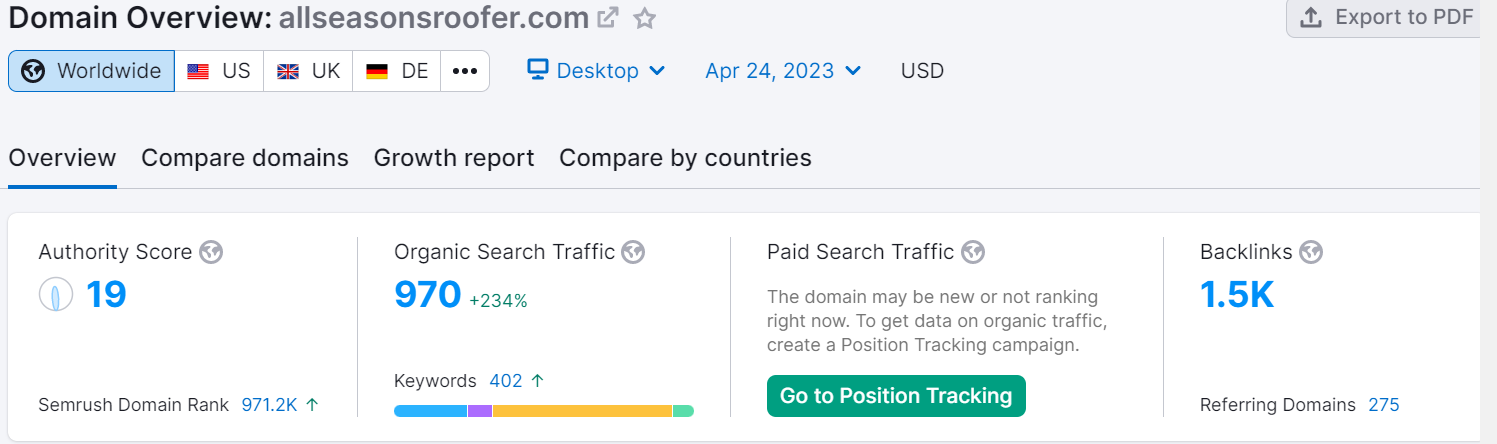This screenshot has height=444, width=1497.
Task: Click the Paid Search Traffic globe icon
Action: pos(973,252)
